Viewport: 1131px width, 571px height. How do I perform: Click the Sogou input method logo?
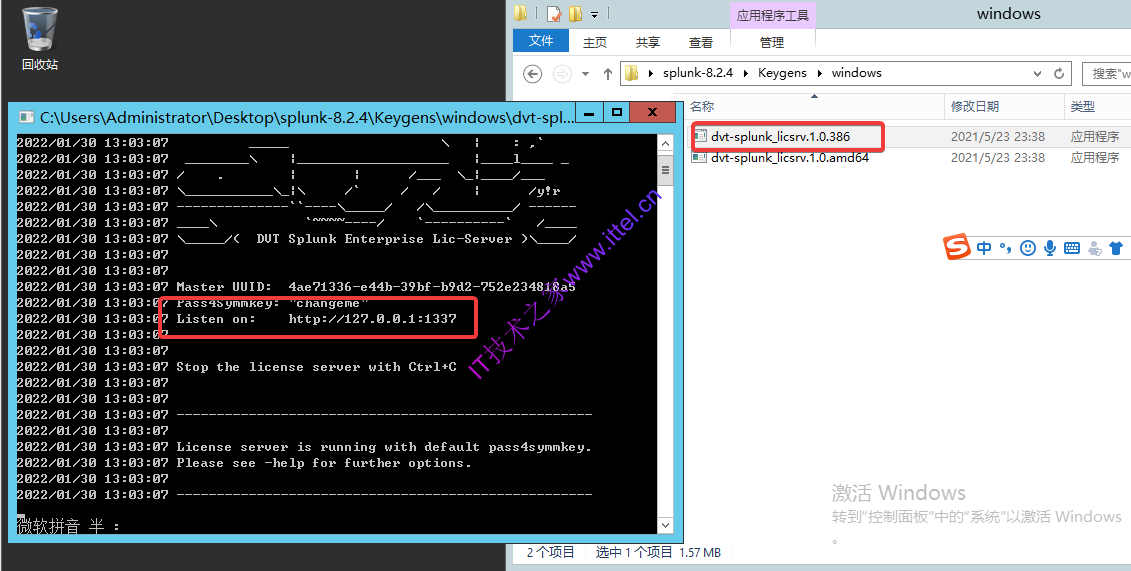click(x=958, y=248)
